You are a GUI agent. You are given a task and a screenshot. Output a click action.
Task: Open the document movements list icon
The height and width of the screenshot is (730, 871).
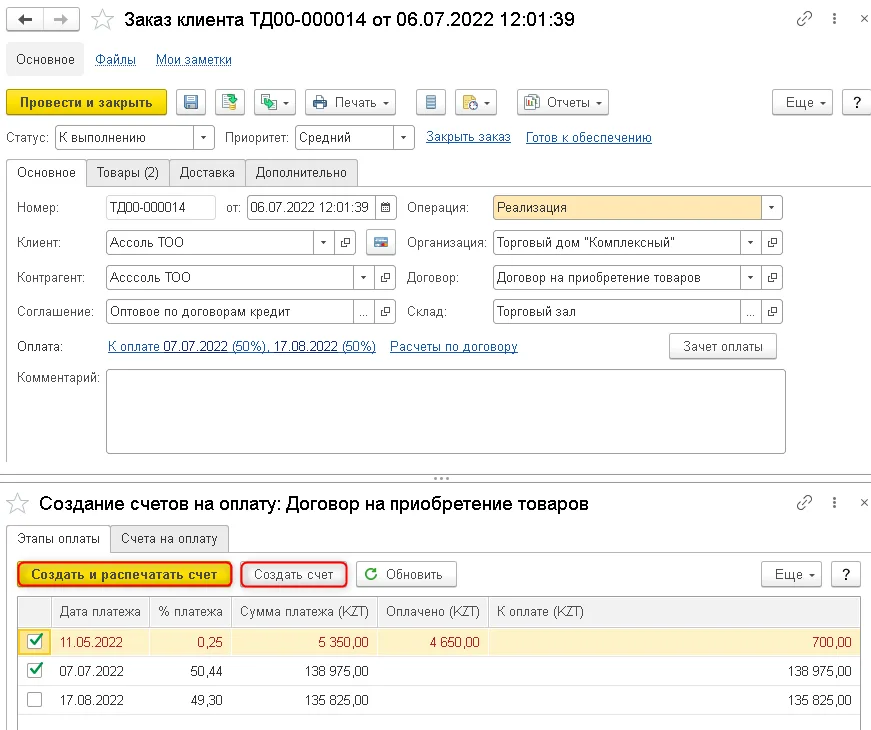431,102
